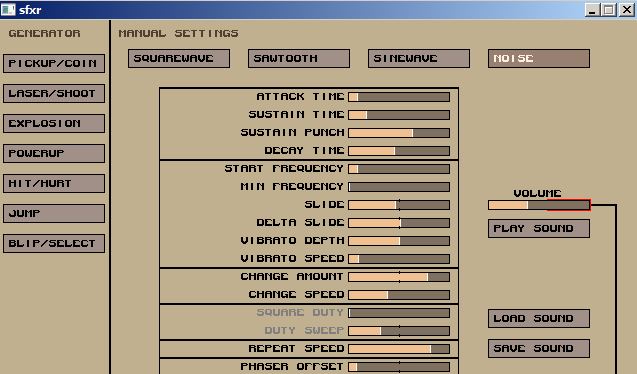
Task: Select the Sawtooth waveform
Action: click(299, 58)
